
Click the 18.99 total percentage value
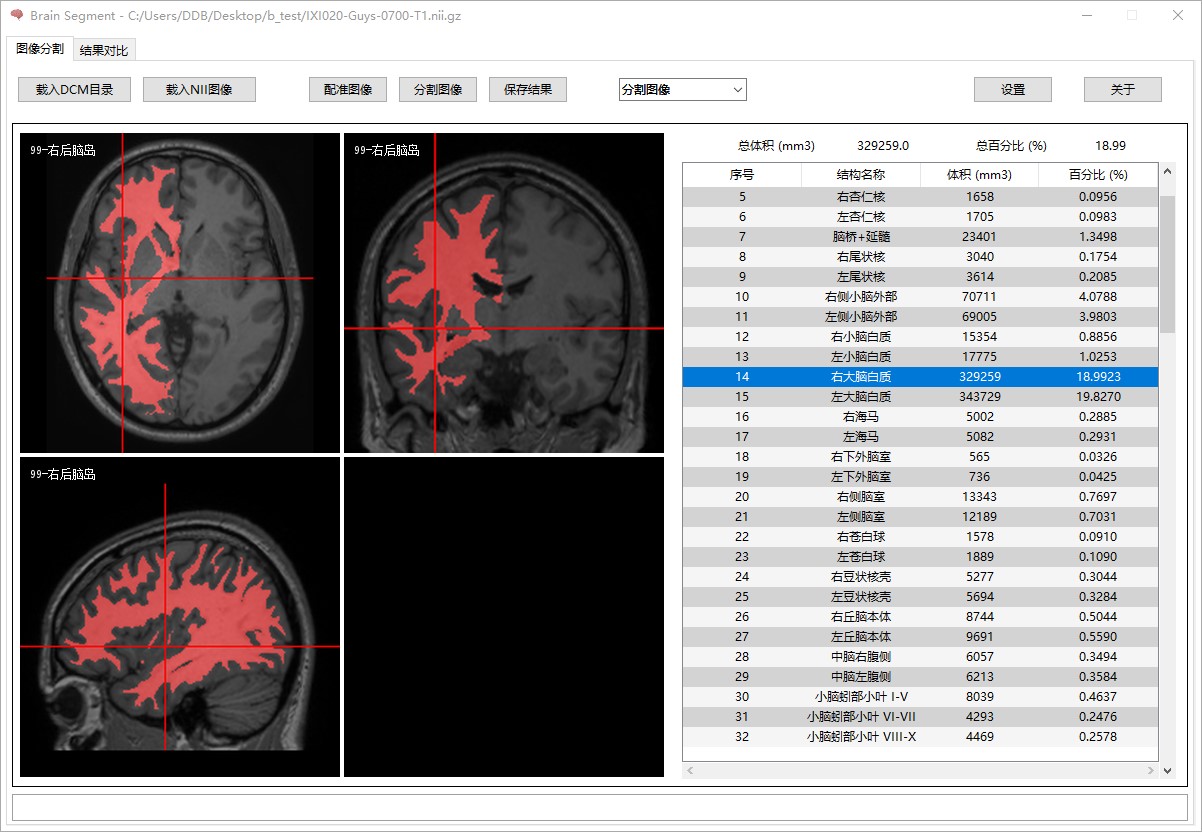[1110, 146]
